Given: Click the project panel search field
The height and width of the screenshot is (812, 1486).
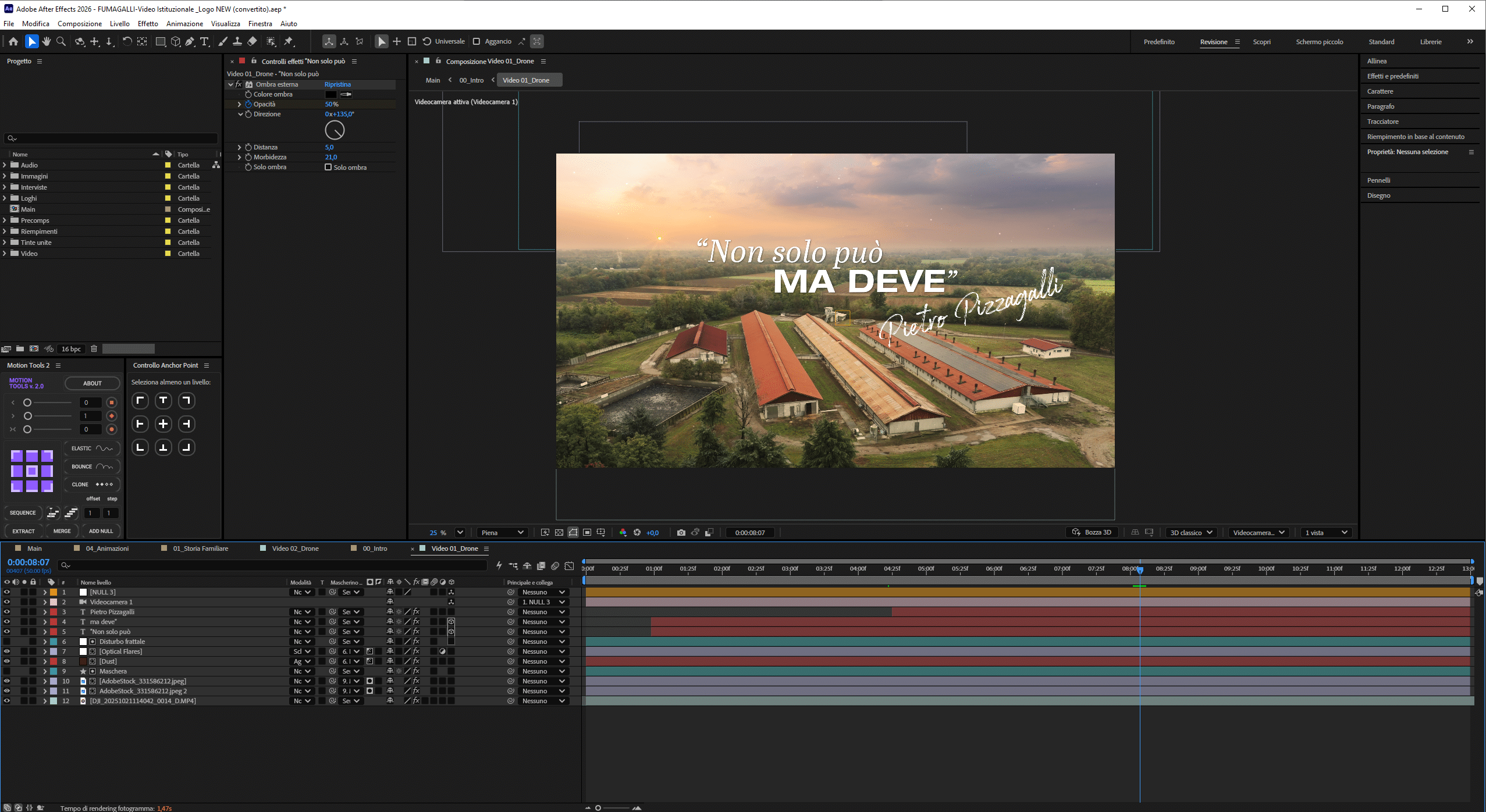Looking at the screenshot, I should click(111, 138).
